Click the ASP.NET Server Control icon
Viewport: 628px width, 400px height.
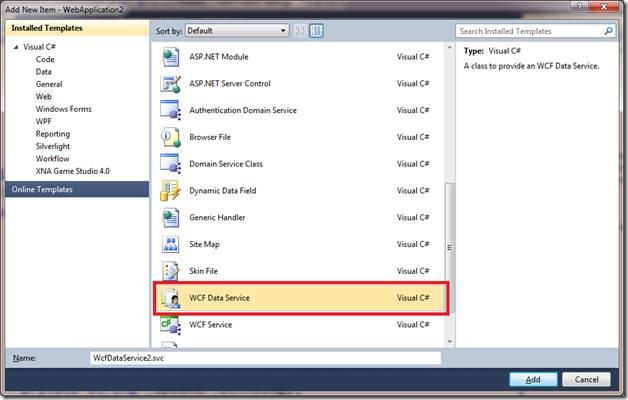(169, 84)
